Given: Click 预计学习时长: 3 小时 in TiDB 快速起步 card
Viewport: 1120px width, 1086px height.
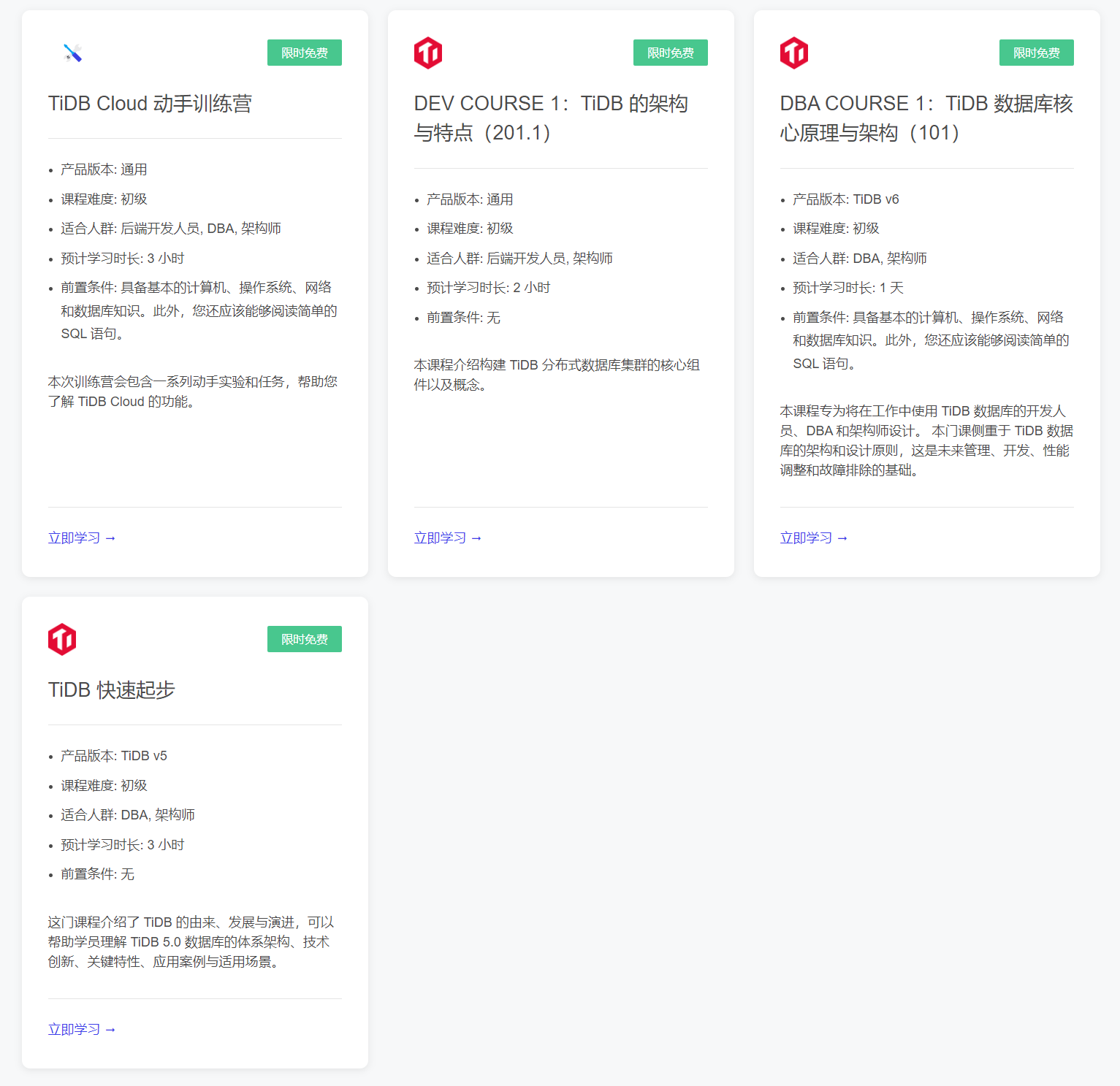Looking at the screenshot, I should click(x=123, y=845).
